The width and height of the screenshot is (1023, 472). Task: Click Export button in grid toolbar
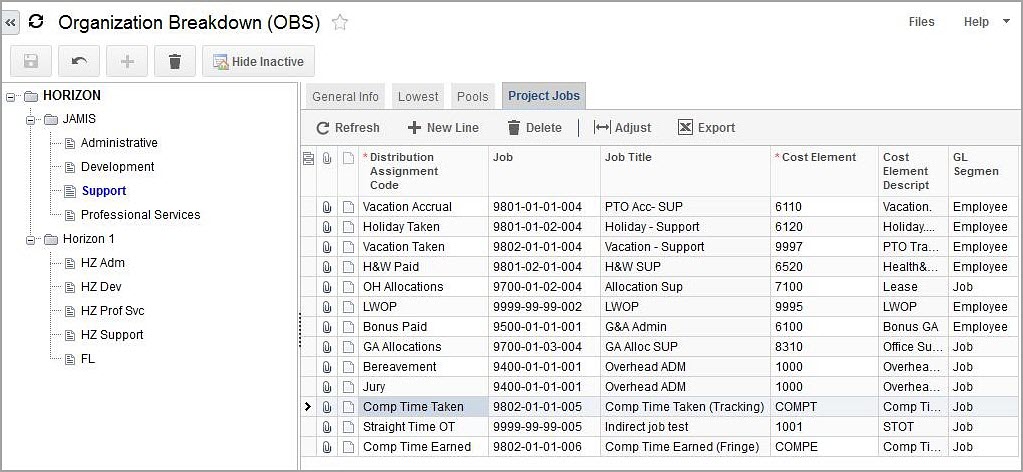pos(706,128)
